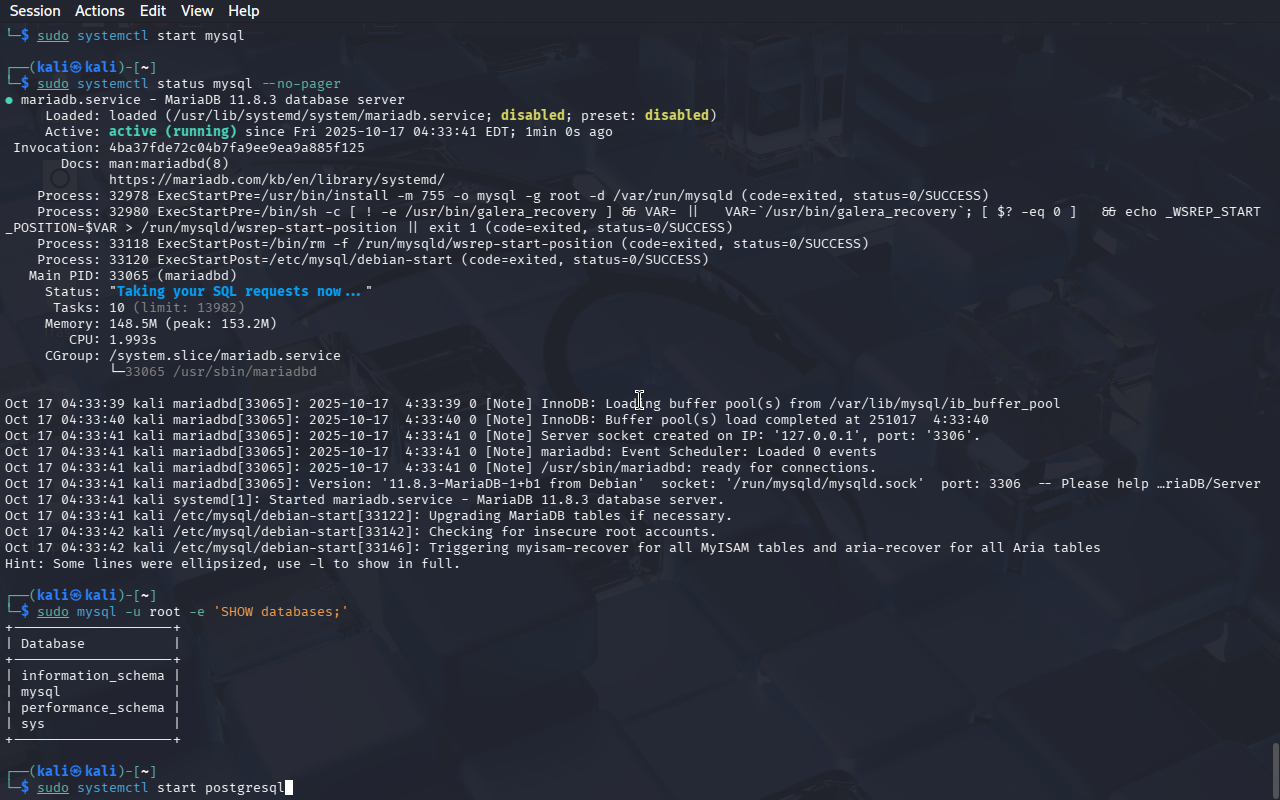Open the Session menu

(35, 11)
